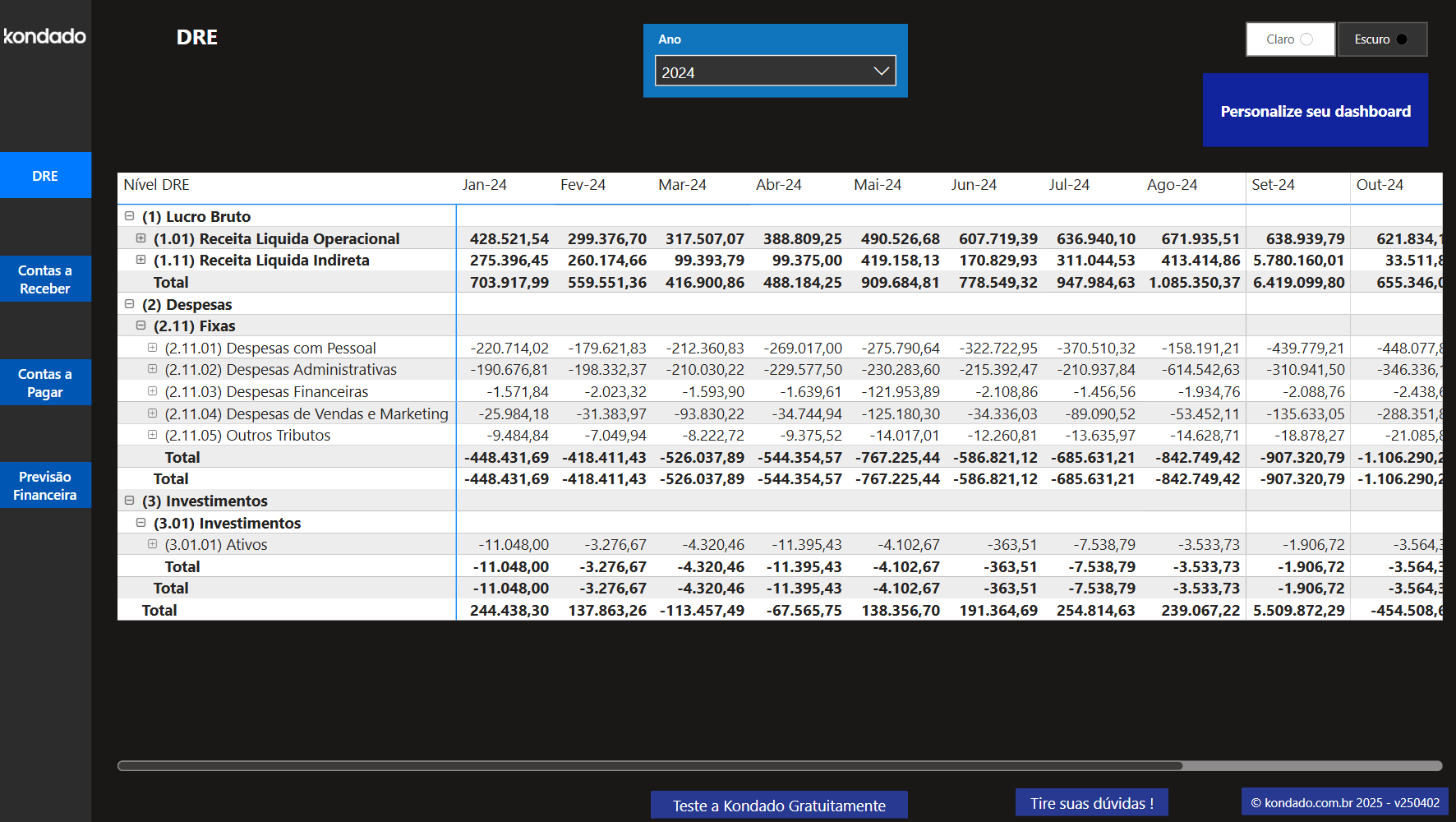Screen dimensions: 1456x822
Task: Click the kondado logo
Action: tap(44, 36)
